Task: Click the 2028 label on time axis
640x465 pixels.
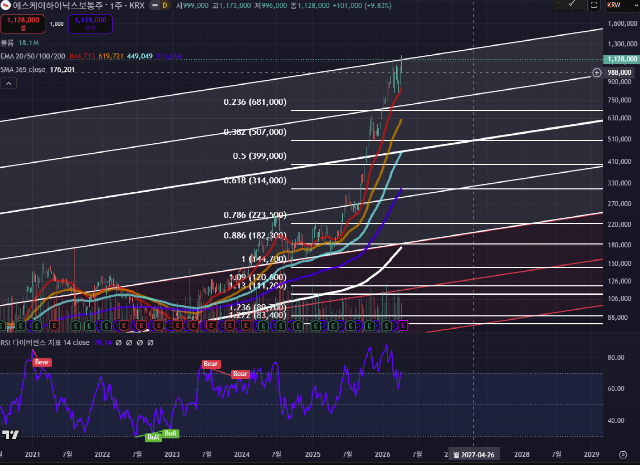Action: coord(522,454)
